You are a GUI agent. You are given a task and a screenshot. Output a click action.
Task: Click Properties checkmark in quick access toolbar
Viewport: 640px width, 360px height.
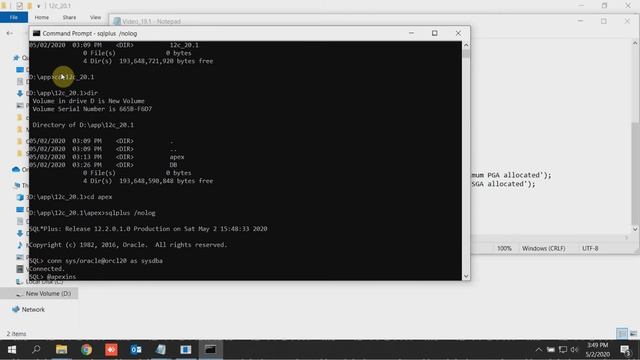pos(20,6)
